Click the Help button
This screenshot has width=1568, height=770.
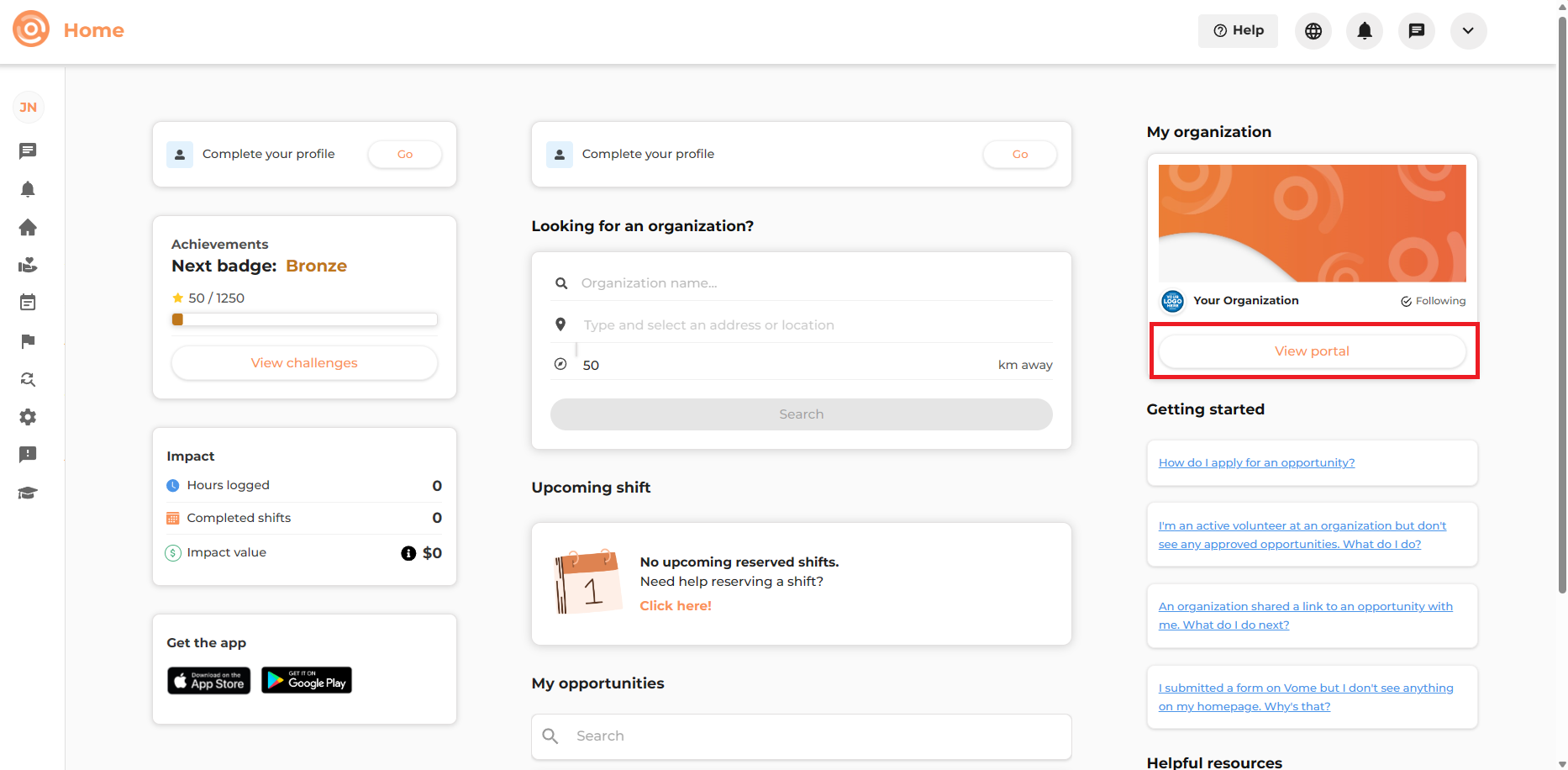[1238, 31]
